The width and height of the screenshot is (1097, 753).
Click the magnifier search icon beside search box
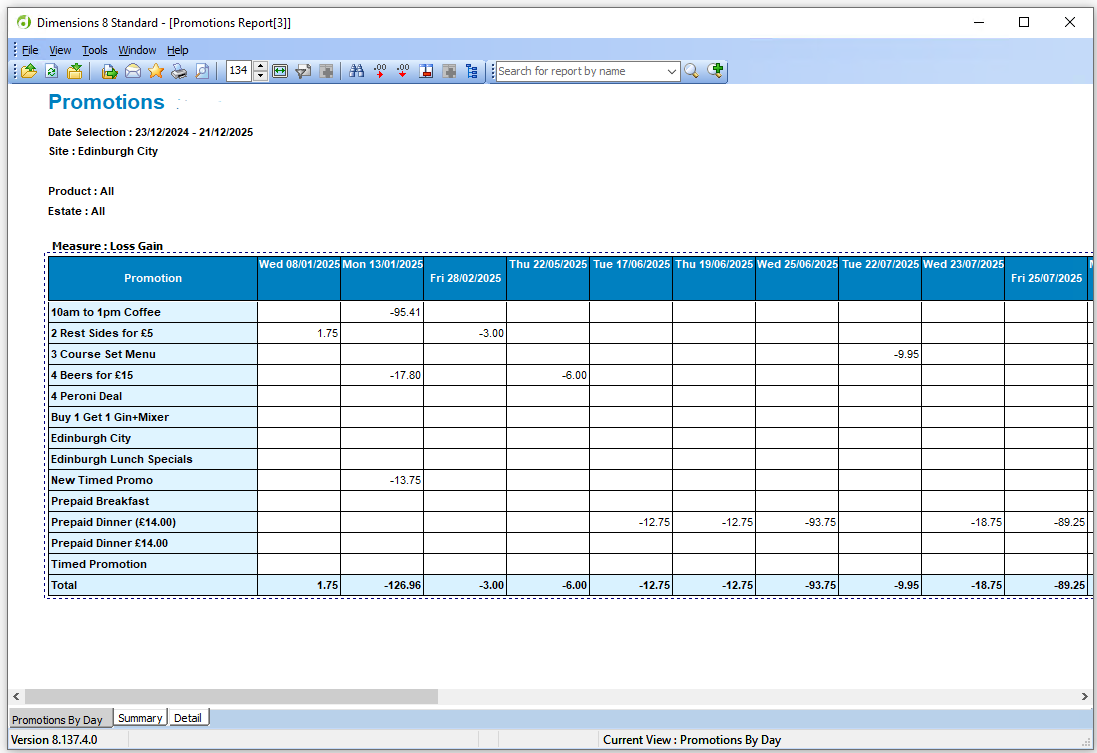(691, 71)
